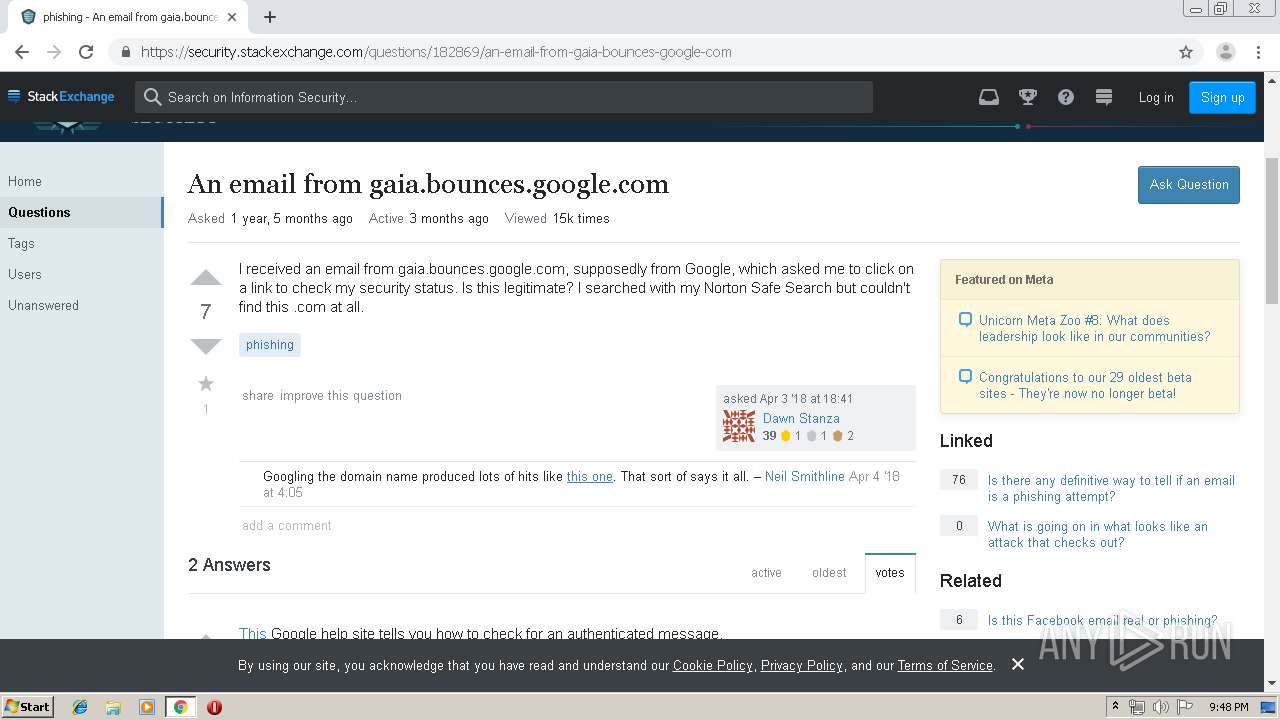
Task: View the site padlock information
Action: pyautogui.click(x=125, y=52)
